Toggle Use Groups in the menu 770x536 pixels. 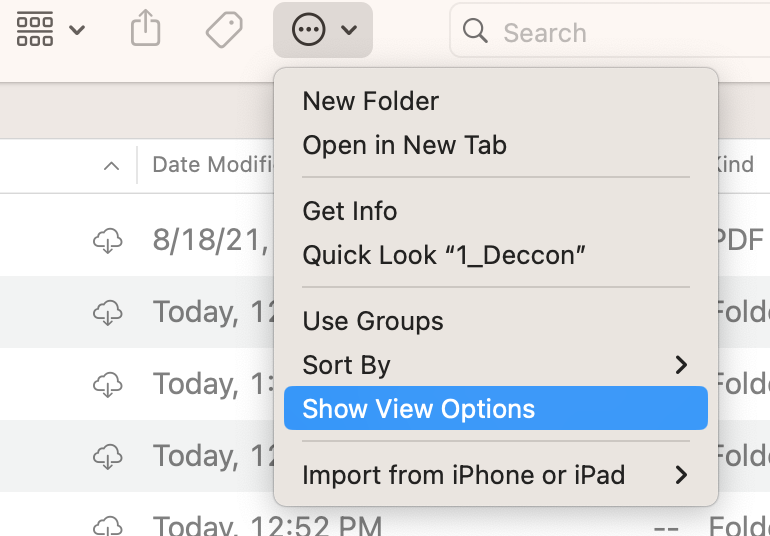(x=373, y=321)
